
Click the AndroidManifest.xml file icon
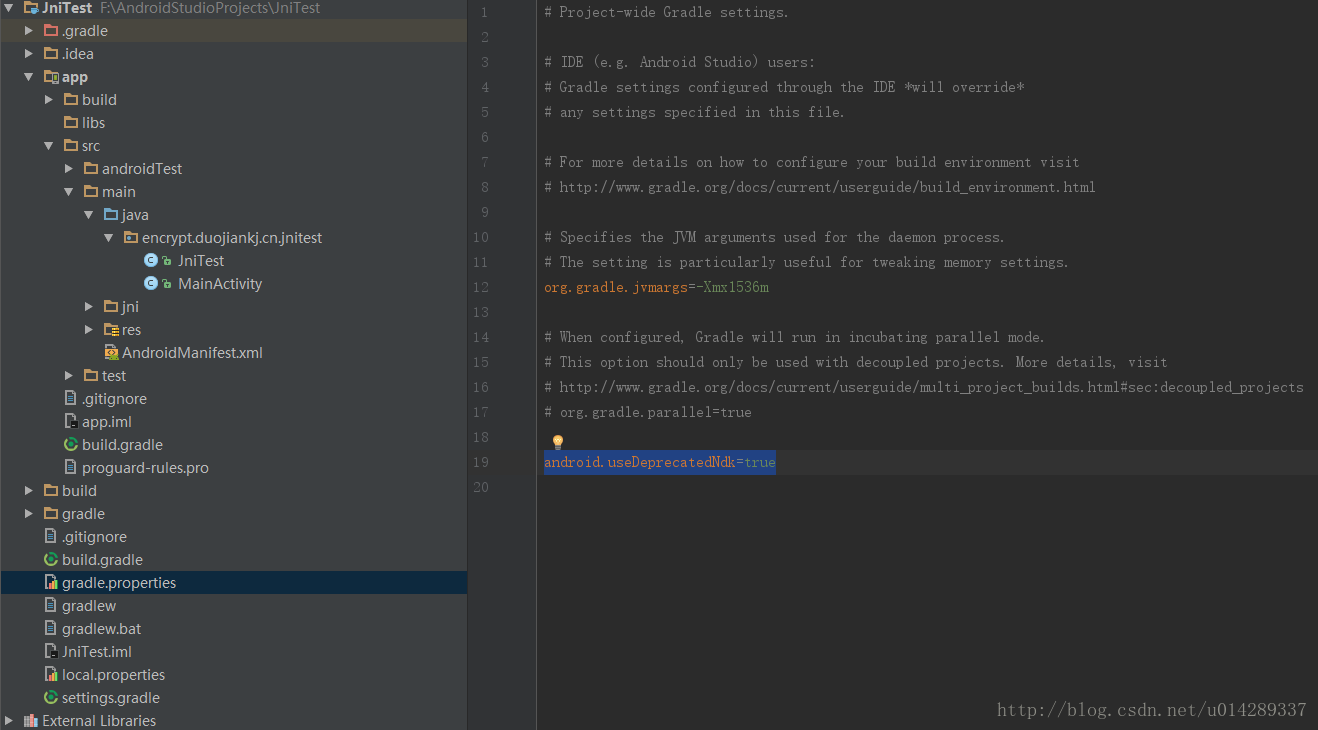click(x=111, y=353)
